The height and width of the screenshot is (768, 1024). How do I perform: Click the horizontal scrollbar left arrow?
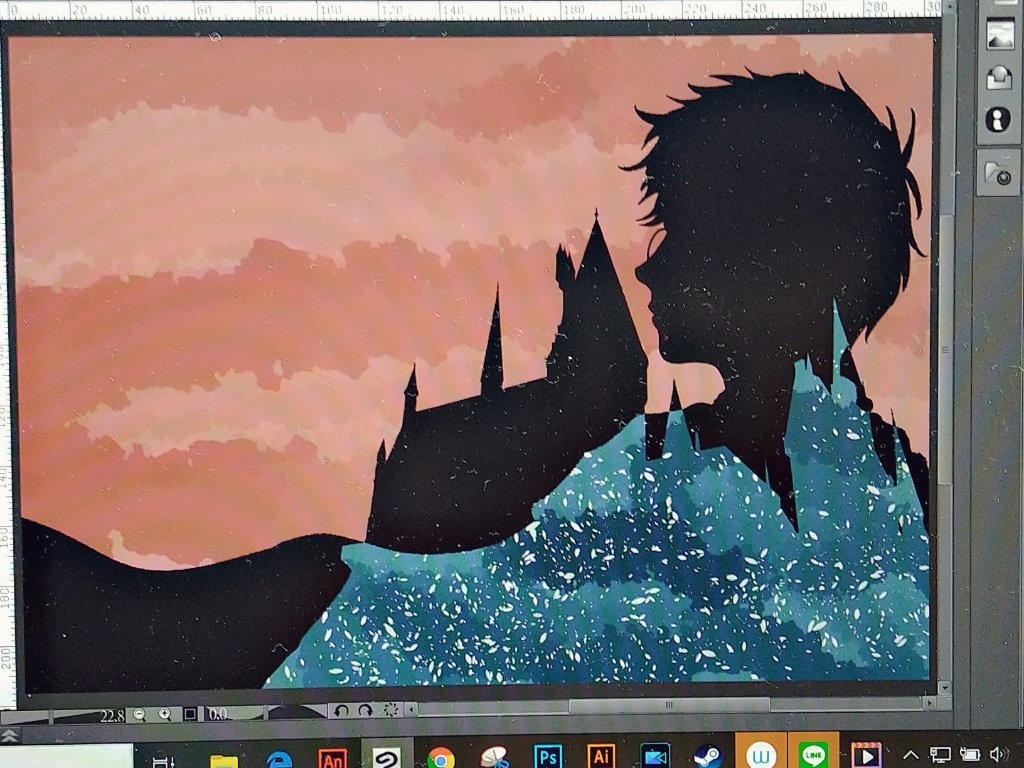click(411, 709)
